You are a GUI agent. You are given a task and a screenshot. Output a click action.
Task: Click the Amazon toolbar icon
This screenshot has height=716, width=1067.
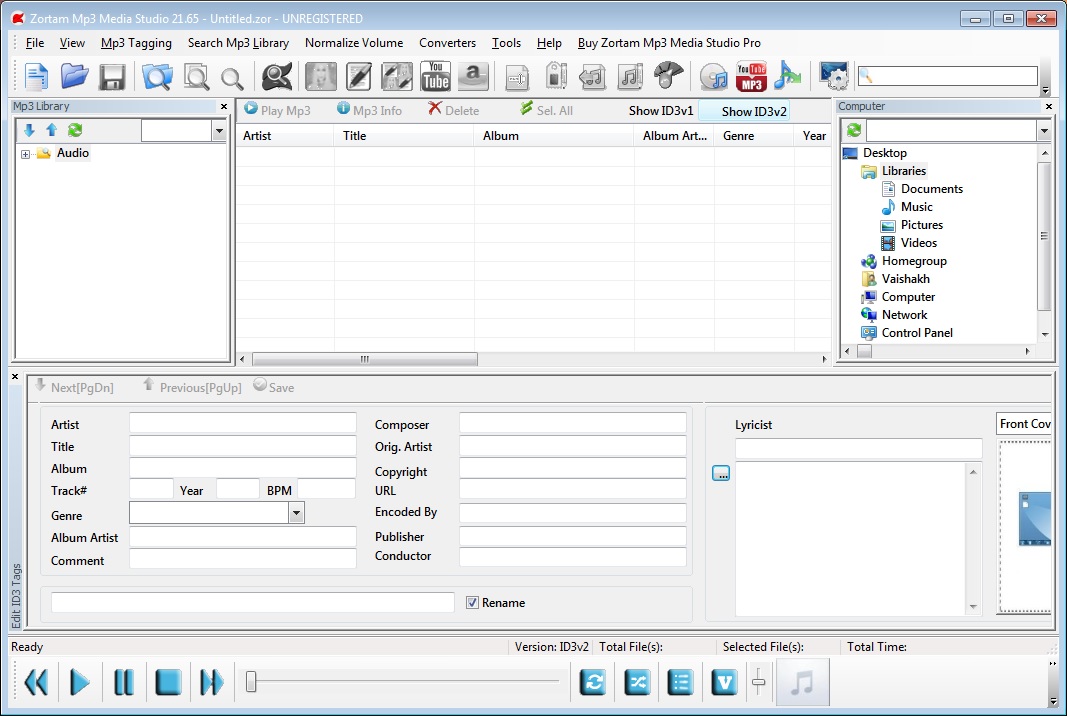473,76
